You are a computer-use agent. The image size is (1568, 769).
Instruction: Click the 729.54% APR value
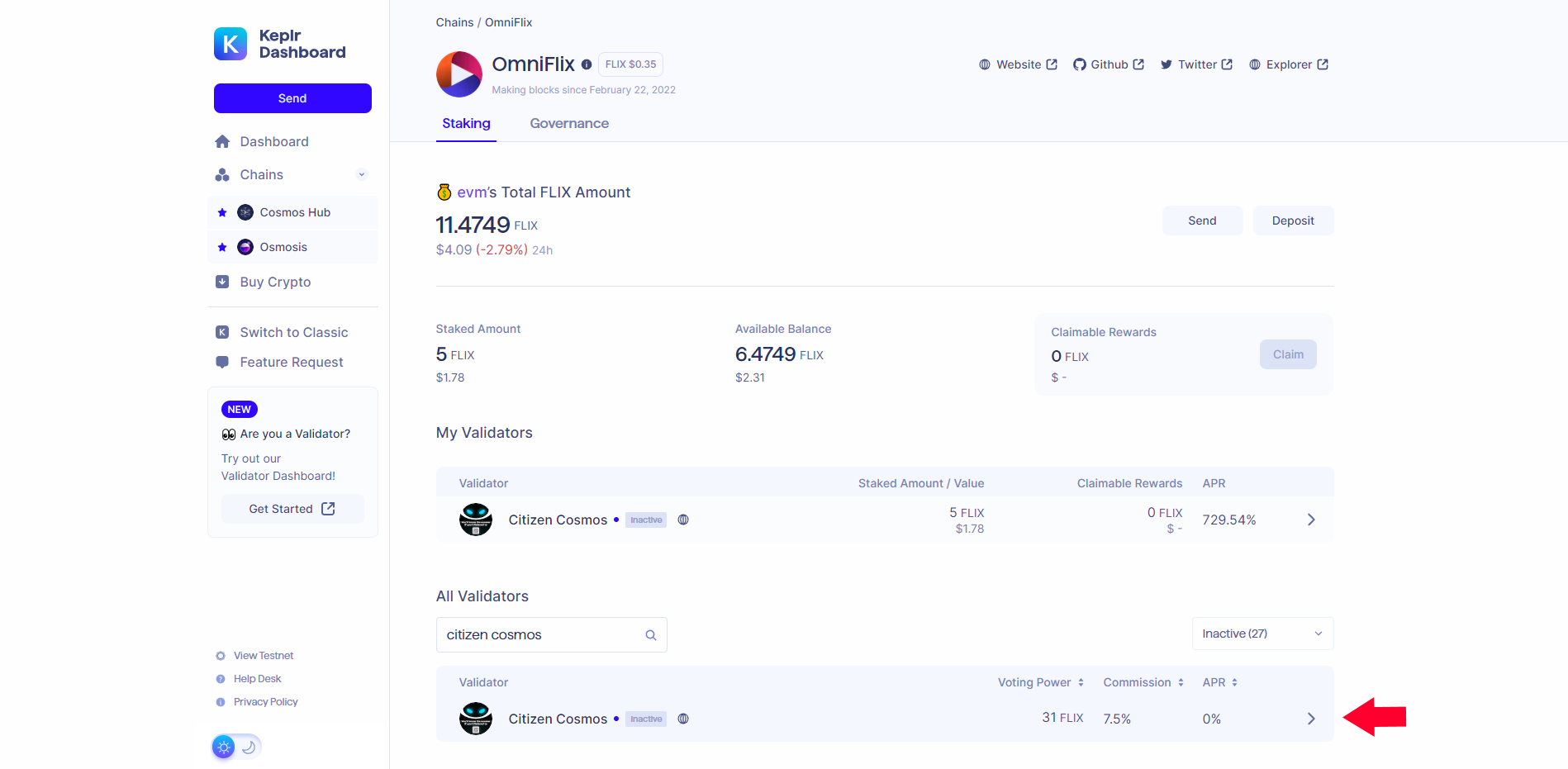[x=1228, y=520]
